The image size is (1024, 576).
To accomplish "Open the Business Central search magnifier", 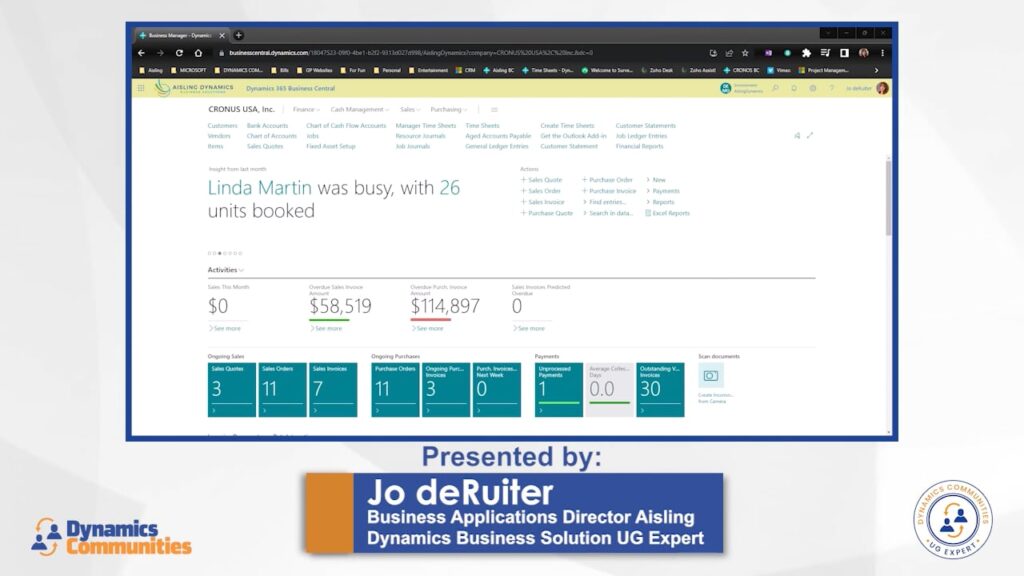I will [775, 88].
